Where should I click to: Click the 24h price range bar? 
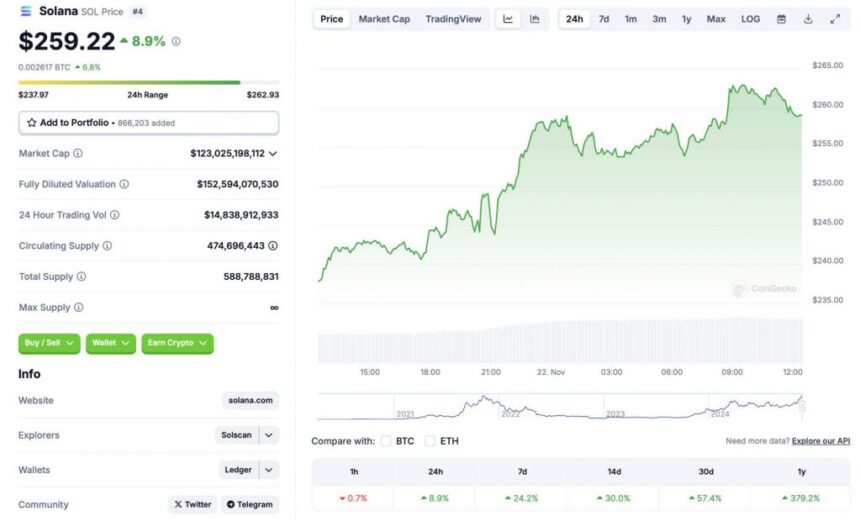coord(148,82)
